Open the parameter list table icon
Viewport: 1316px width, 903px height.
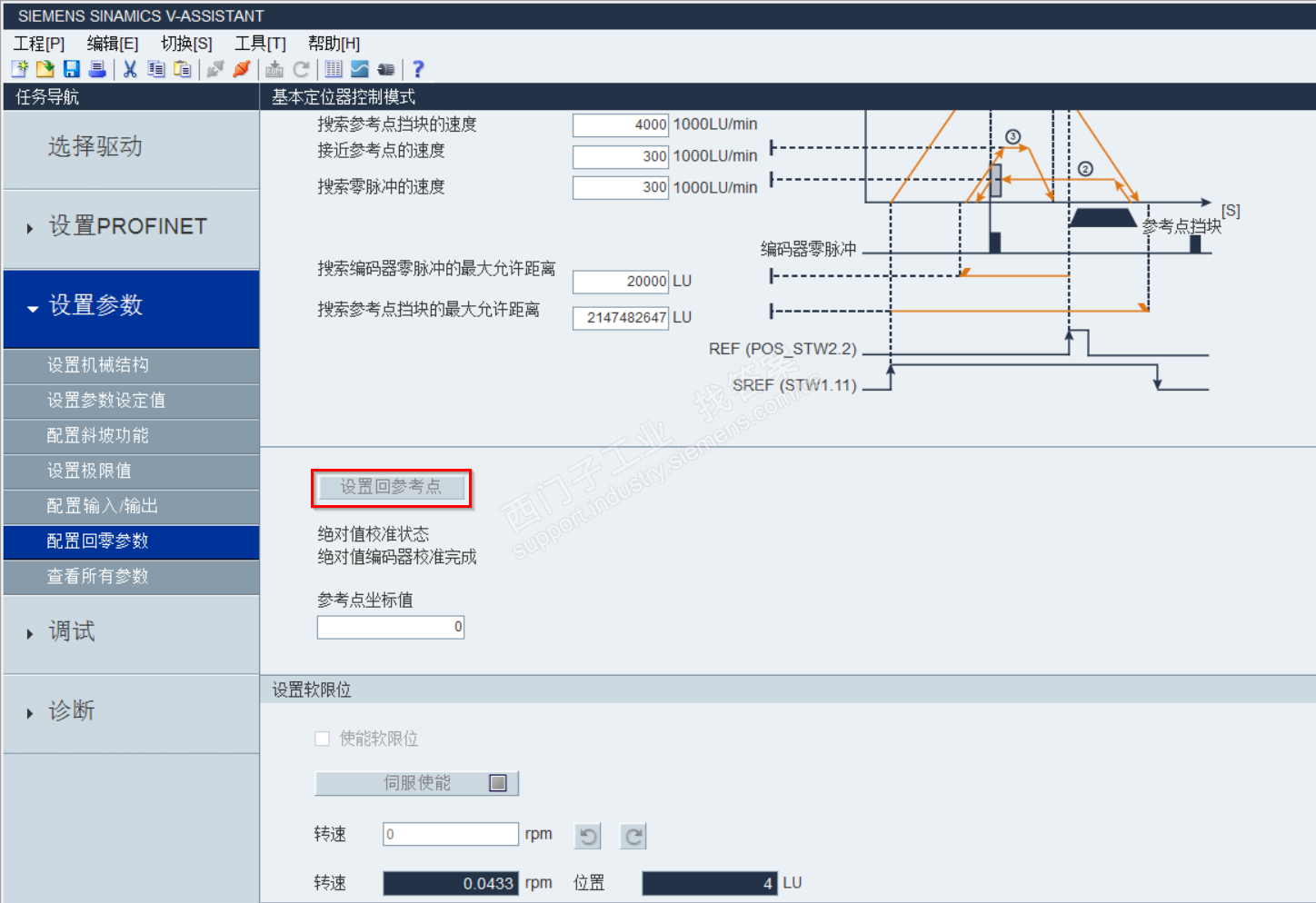pyautogui.click(x=334, y=69)
